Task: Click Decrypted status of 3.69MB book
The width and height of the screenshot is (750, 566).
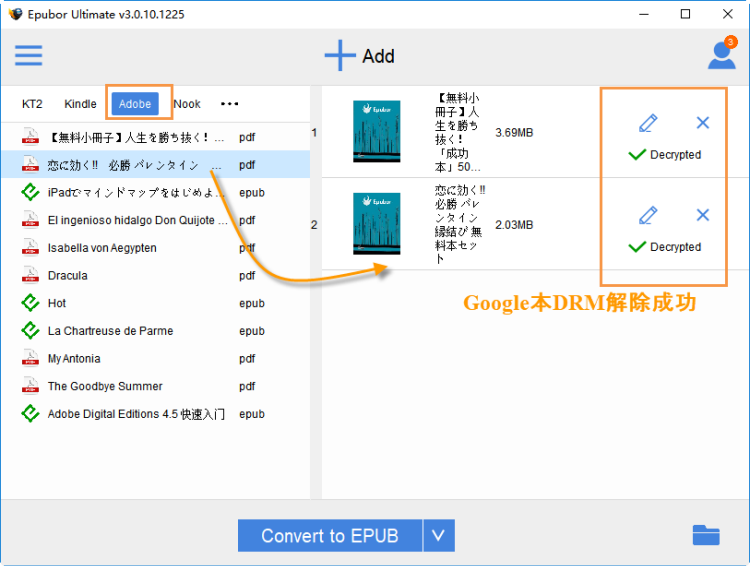Action: click(665, 155)
